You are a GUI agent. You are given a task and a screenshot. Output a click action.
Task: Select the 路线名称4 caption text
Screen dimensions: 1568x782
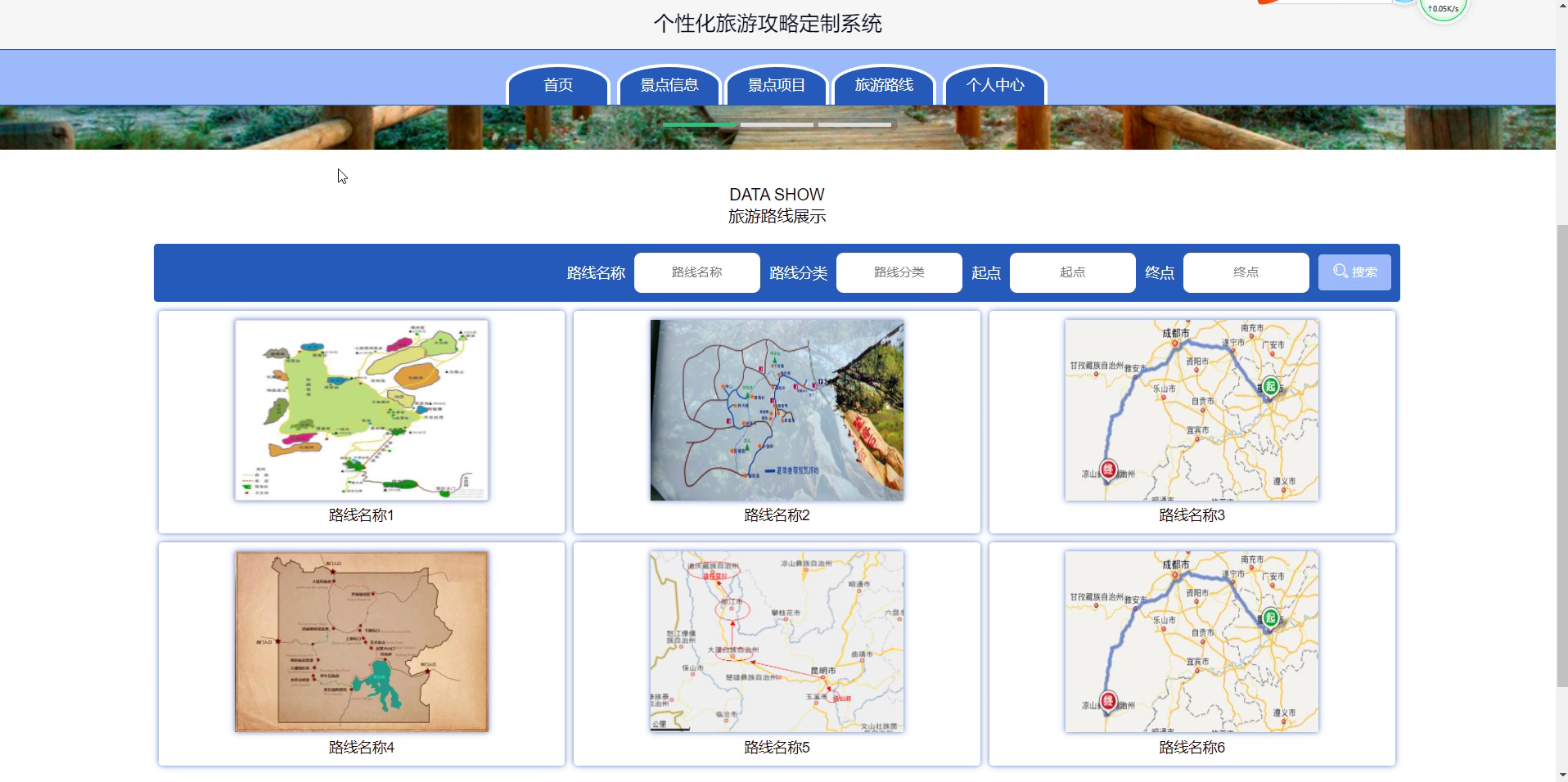(x=362, y=748)
